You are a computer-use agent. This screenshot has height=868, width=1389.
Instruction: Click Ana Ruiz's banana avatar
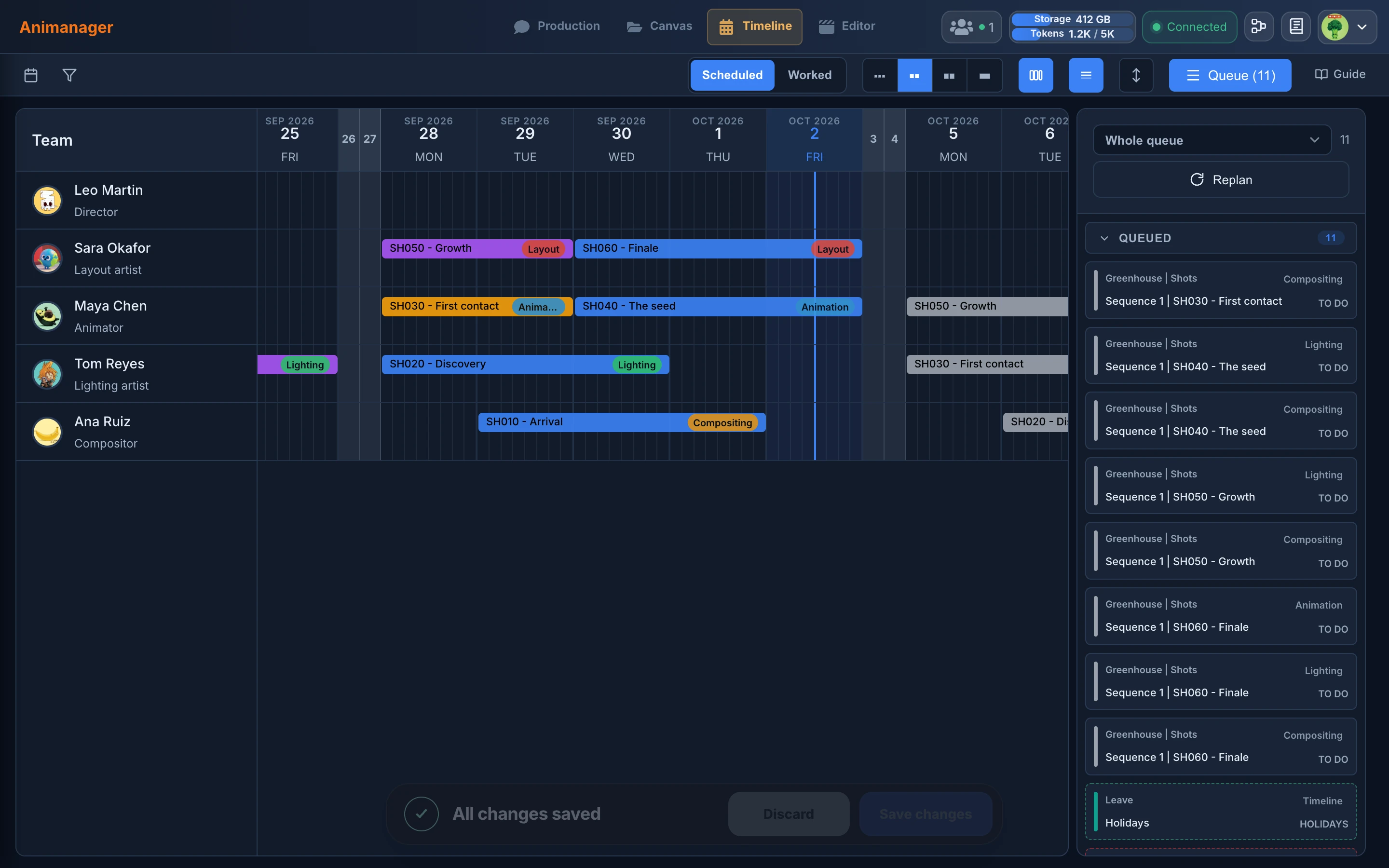point(47,432)
